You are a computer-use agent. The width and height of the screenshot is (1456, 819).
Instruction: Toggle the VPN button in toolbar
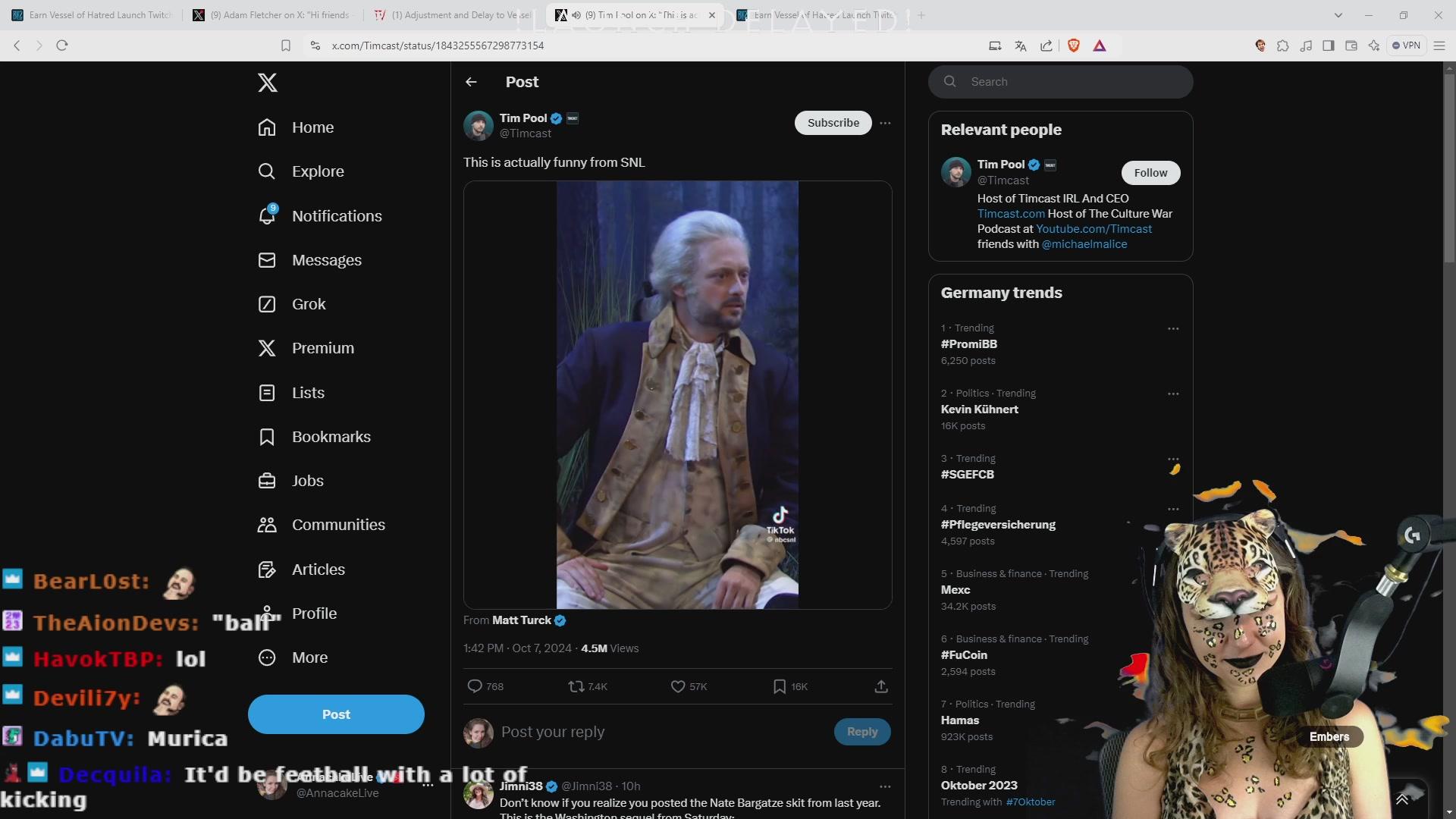[1406, 45]
